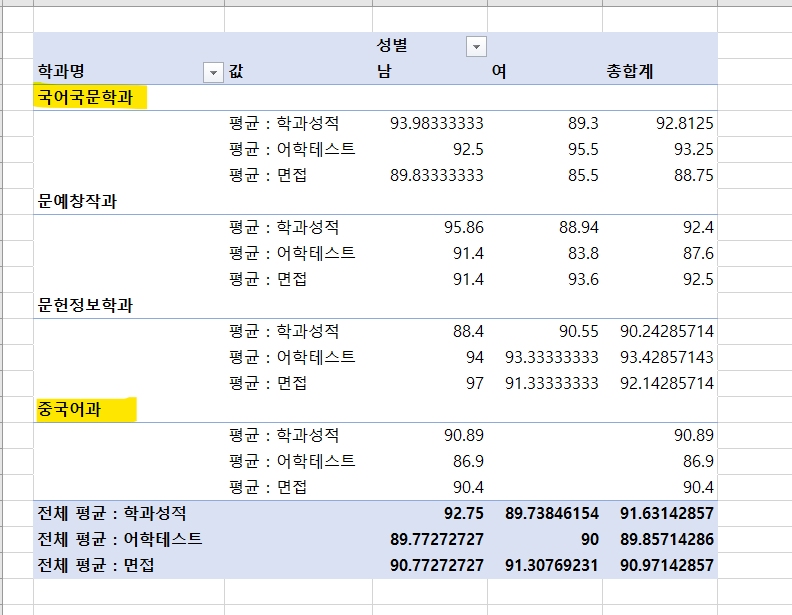Image resolution: width=792 pixels, height=615 pixels.
Task: Open the 학과명 row filter dropdown
Action: coord(212,72)
